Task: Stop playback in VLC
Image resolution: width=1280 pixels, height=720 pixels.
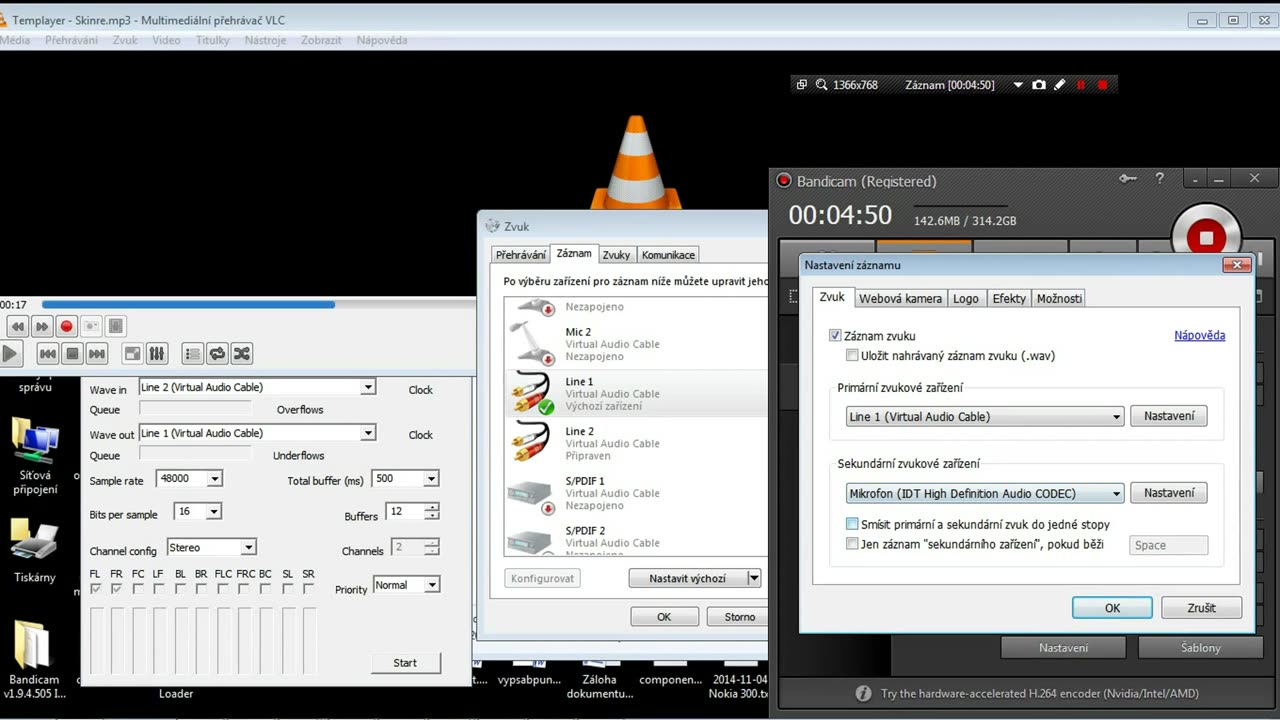Action: [72, 353]
